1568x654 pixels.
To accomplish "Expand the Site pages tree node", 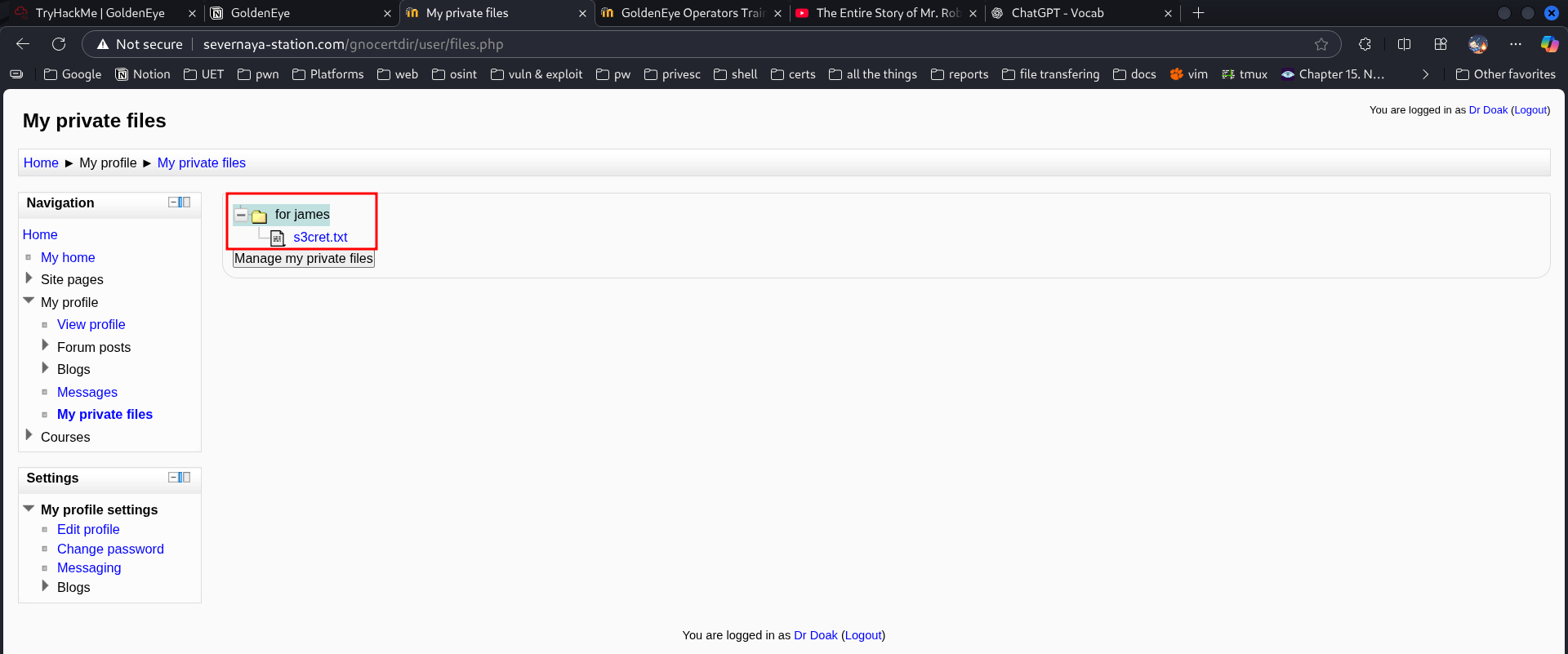I will 29,278.
